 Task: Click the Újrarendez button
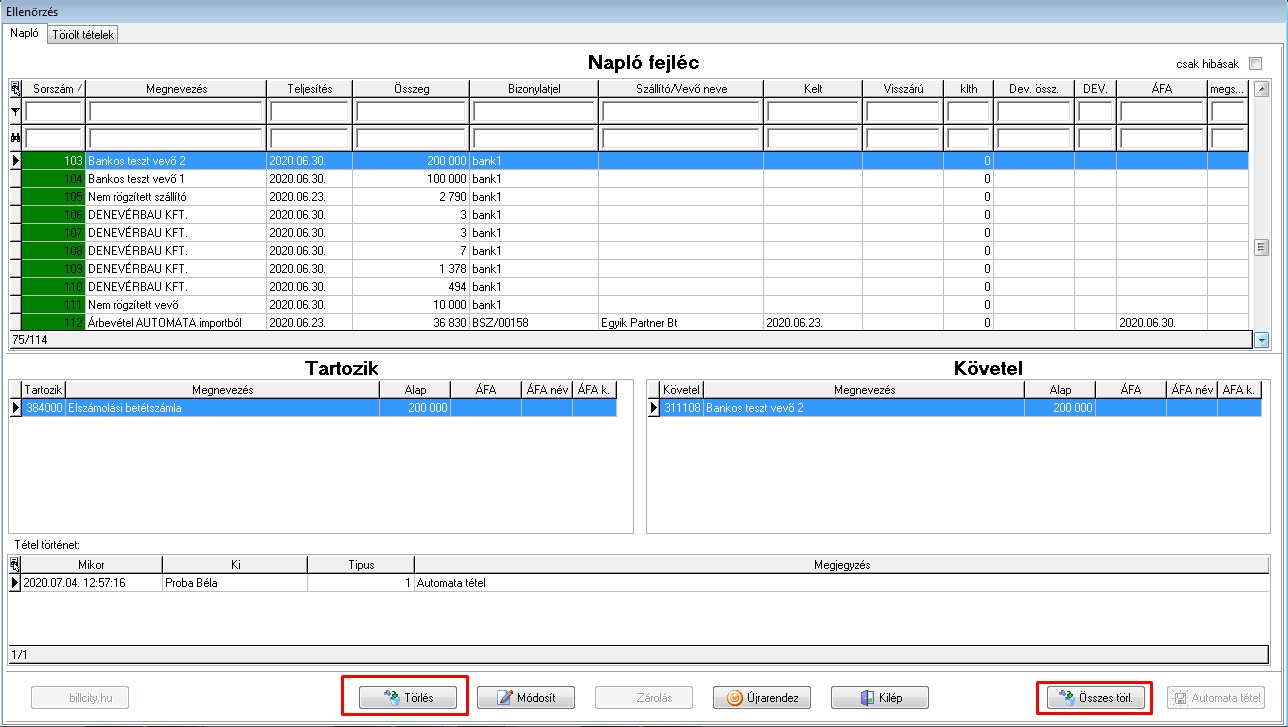point(763,697)
